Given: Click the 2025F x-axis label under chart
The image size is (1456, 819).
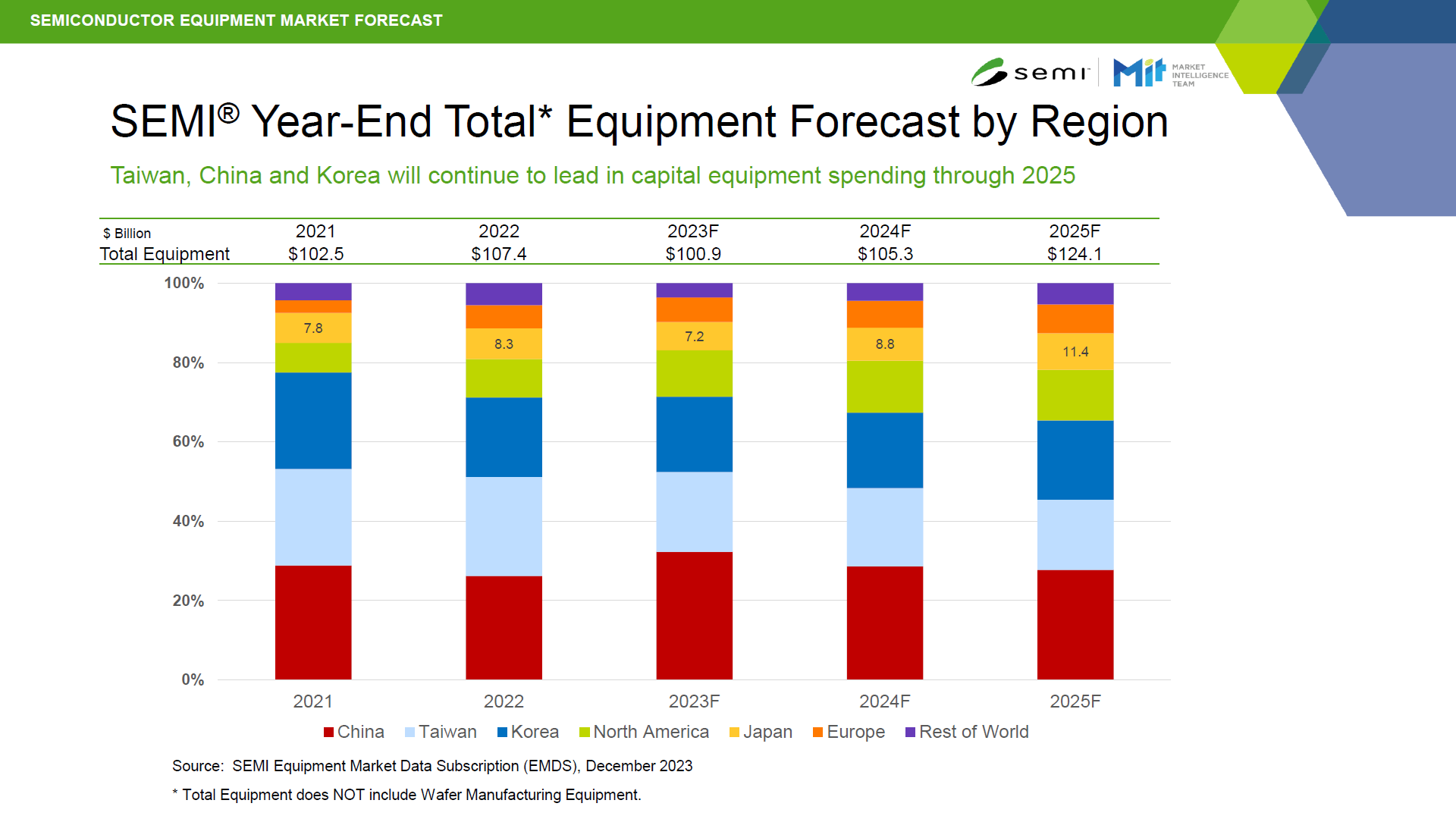Looking at the screenshot, I should click(x=1075, y=701).
